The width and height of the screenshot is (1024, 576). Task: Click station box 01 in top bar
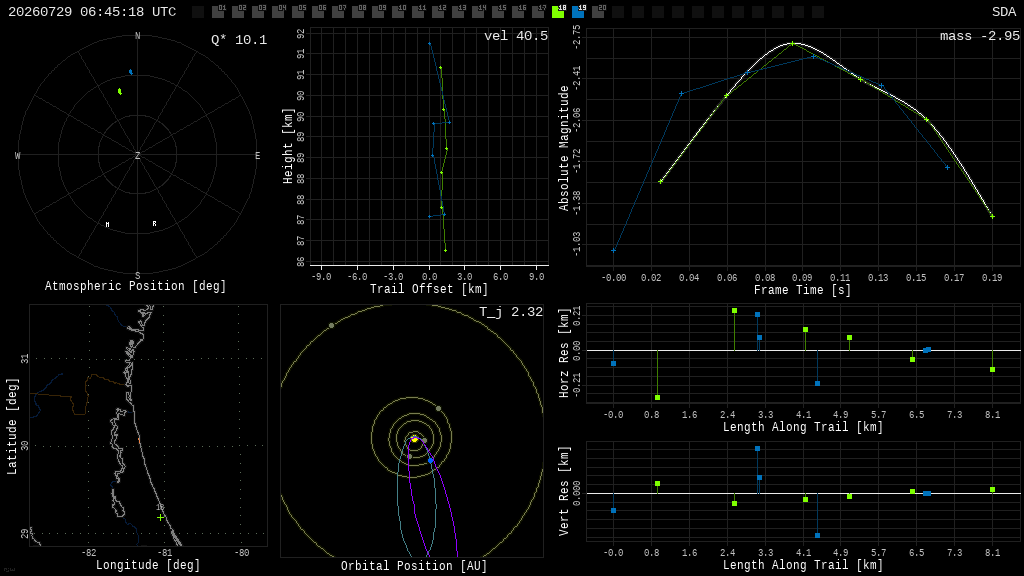(217, 12)
